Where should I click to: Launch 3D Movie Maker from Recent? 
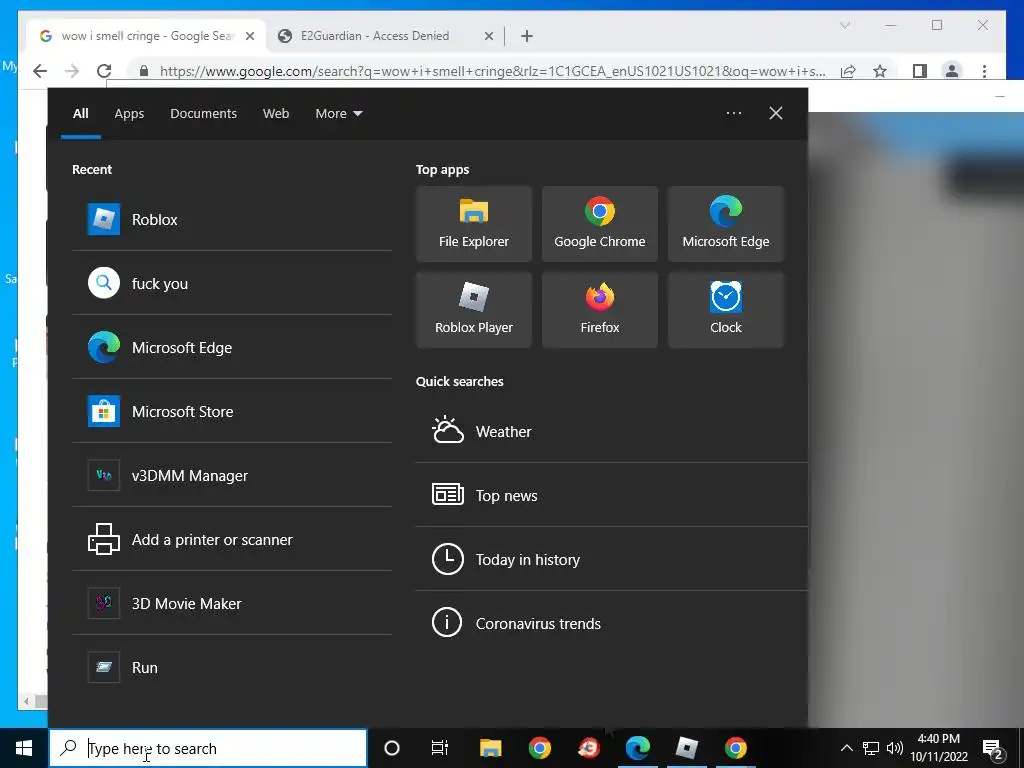coord(232,603)
